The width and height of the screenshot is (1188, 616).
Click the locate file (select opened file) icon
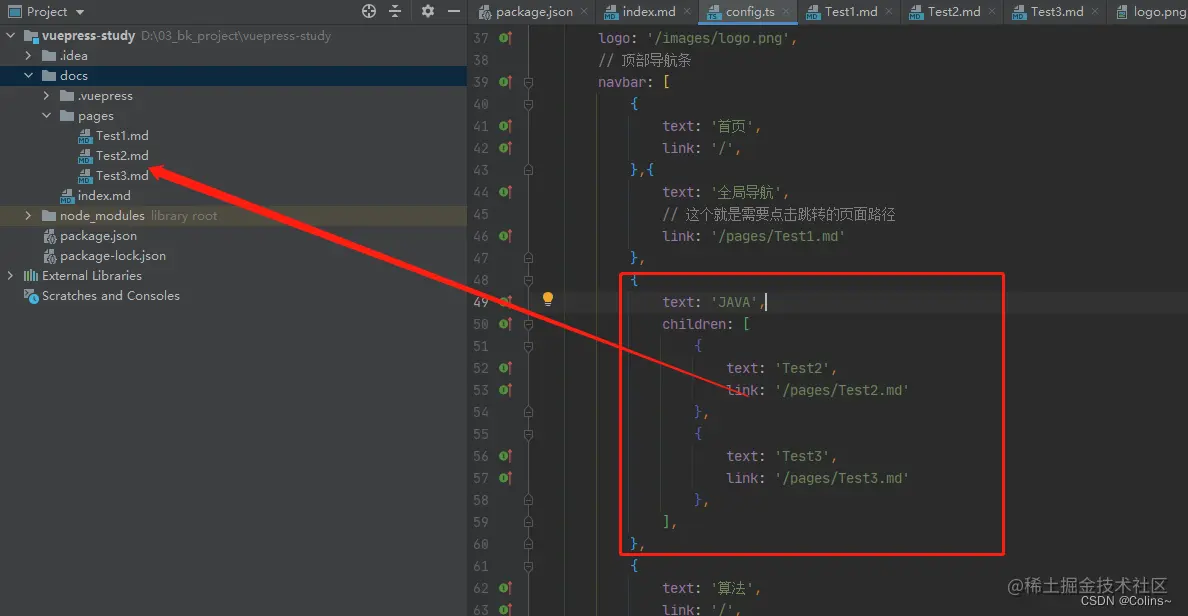pyautogui.click(x=369, y=11)
